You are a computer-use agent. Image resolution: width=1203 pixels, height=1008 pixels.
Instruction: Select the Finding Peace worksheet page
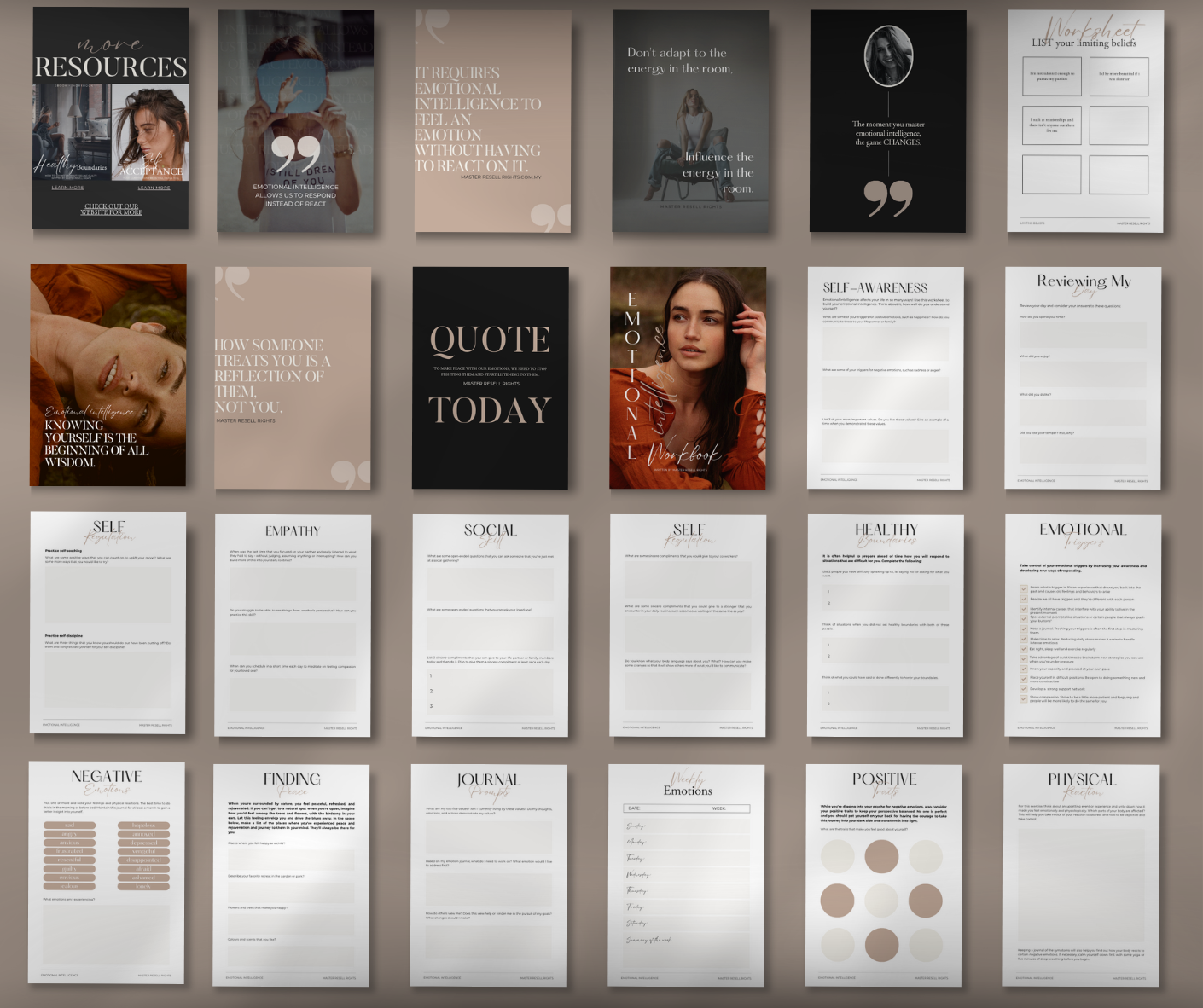(x=291, y=874)
